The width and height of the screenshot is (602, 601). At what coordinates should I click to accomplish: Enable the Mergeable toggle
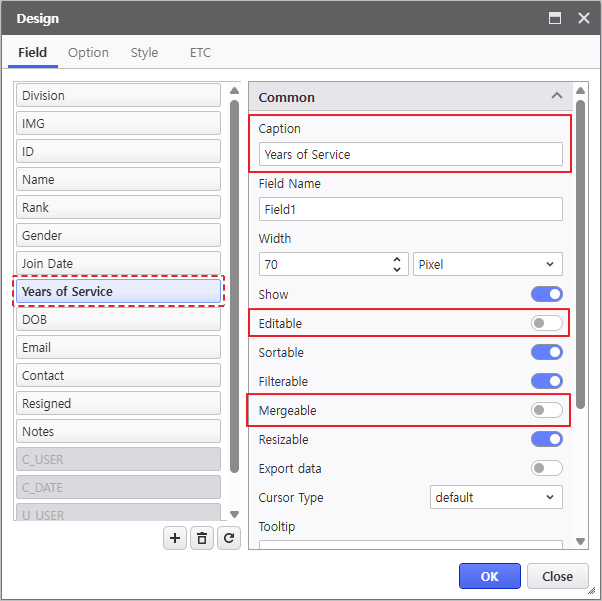pos(547,410)
